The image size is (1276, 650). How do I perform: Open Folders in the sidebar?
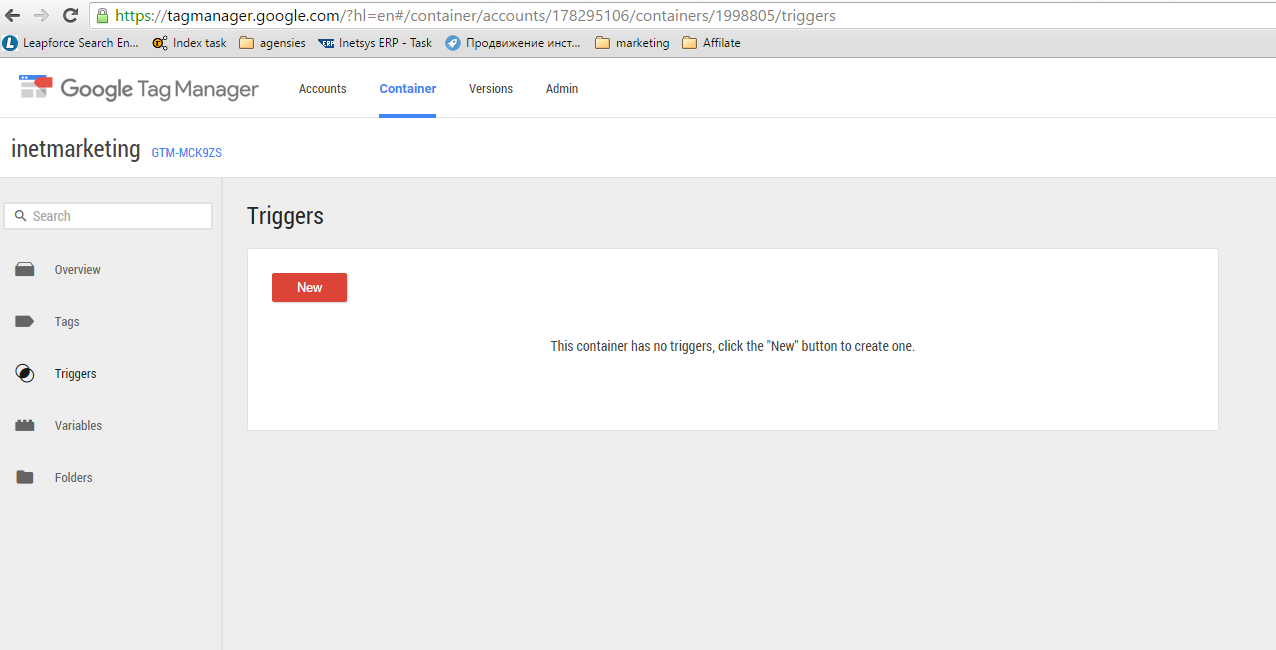(x=74, y=478)
